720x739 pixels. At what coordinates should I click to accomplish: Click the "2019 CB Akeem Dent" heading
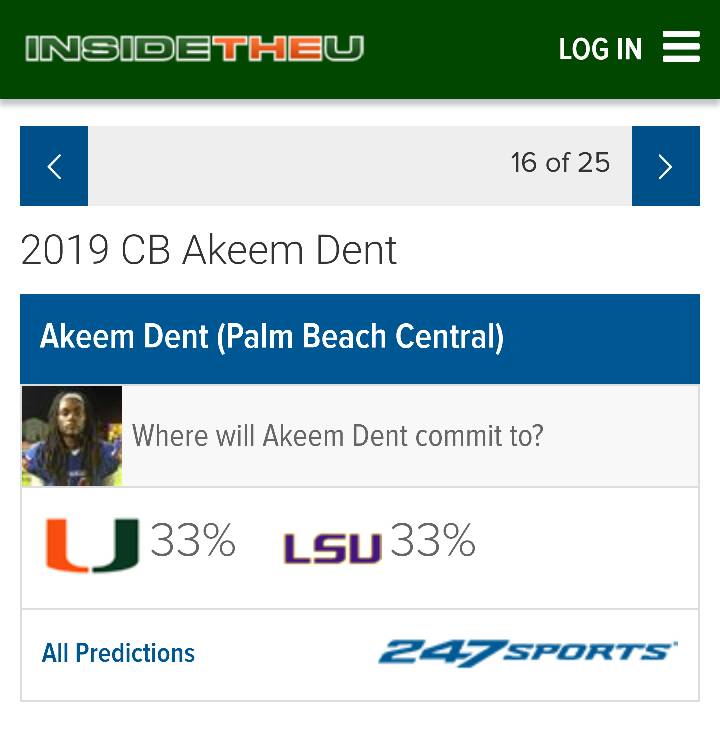(209, 250)
